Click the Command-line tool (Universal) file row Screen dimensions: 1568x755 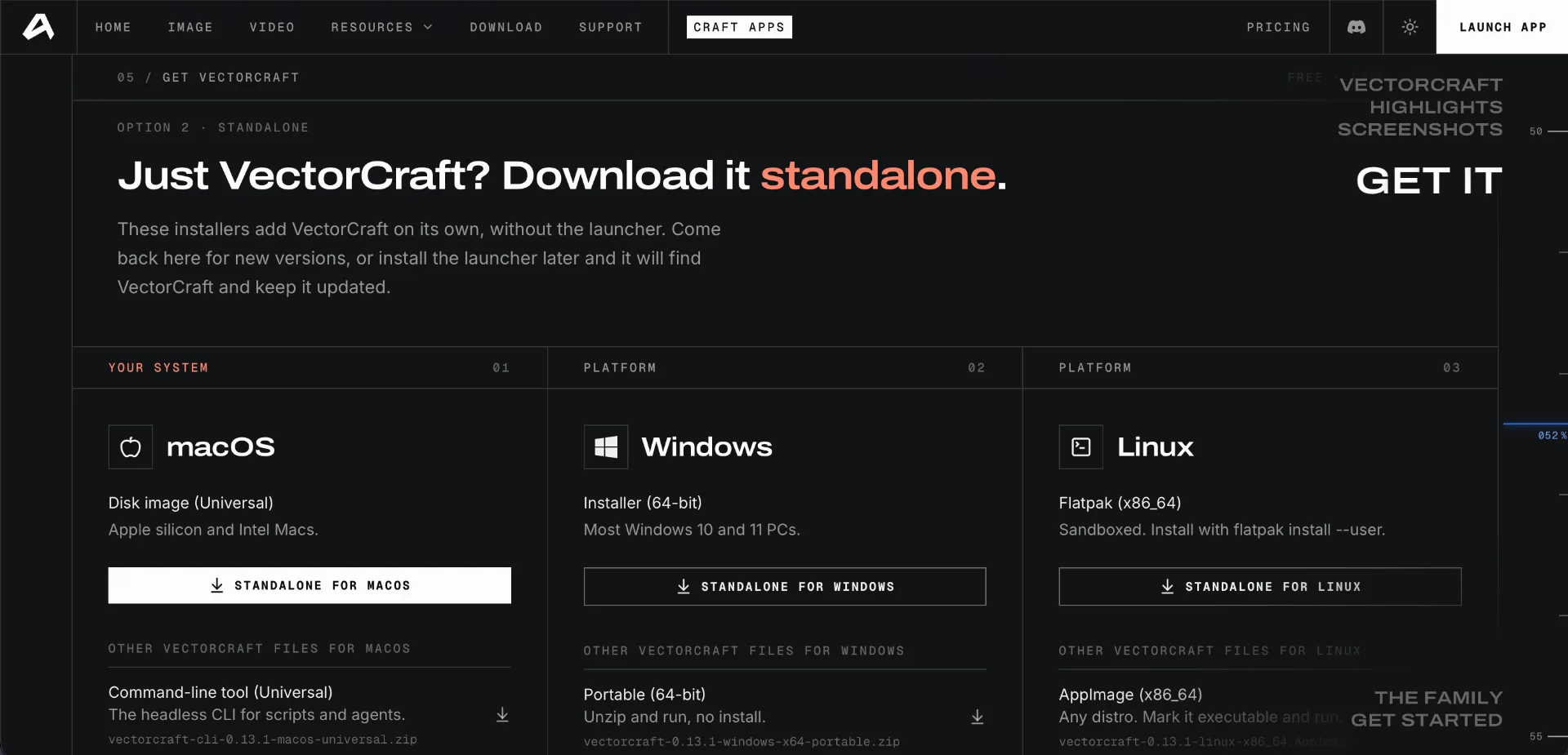point(310,715)
